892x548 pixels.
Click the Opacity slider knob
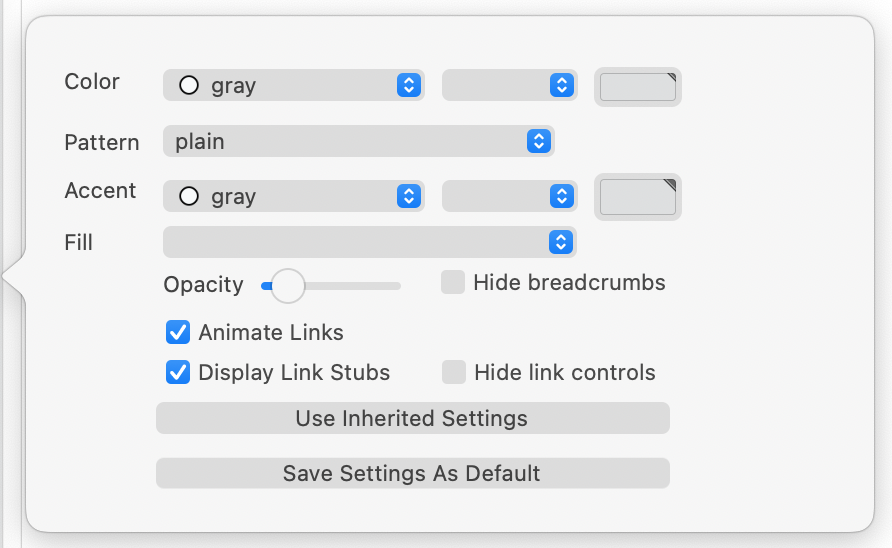click(x=288, y=286)
